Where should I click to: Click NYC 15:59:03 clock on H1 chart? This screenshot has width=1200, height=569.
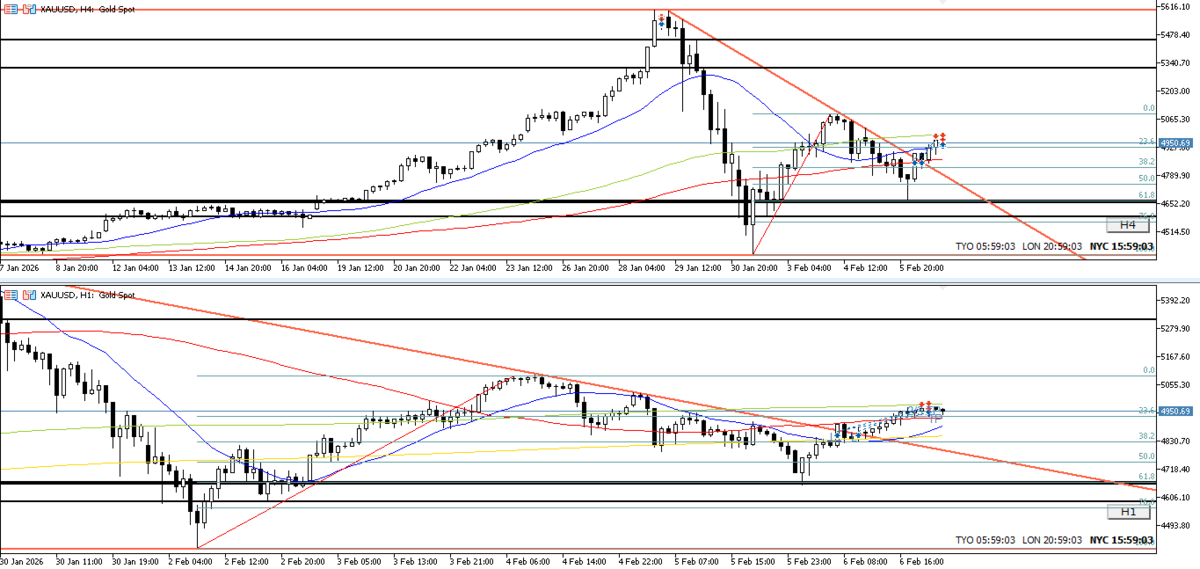(1122, 540)
